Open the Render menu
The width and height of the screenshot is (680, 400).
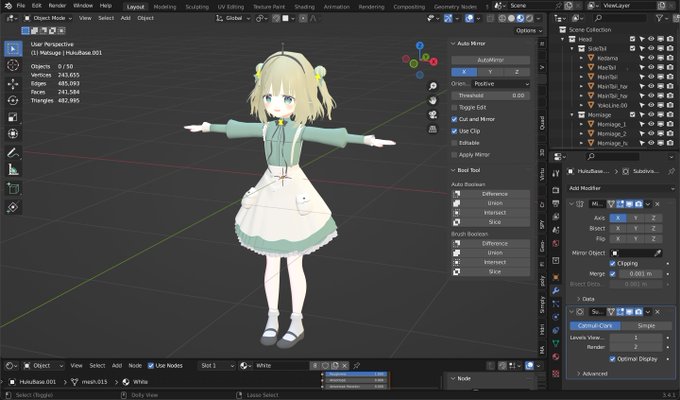click(57, 6)
